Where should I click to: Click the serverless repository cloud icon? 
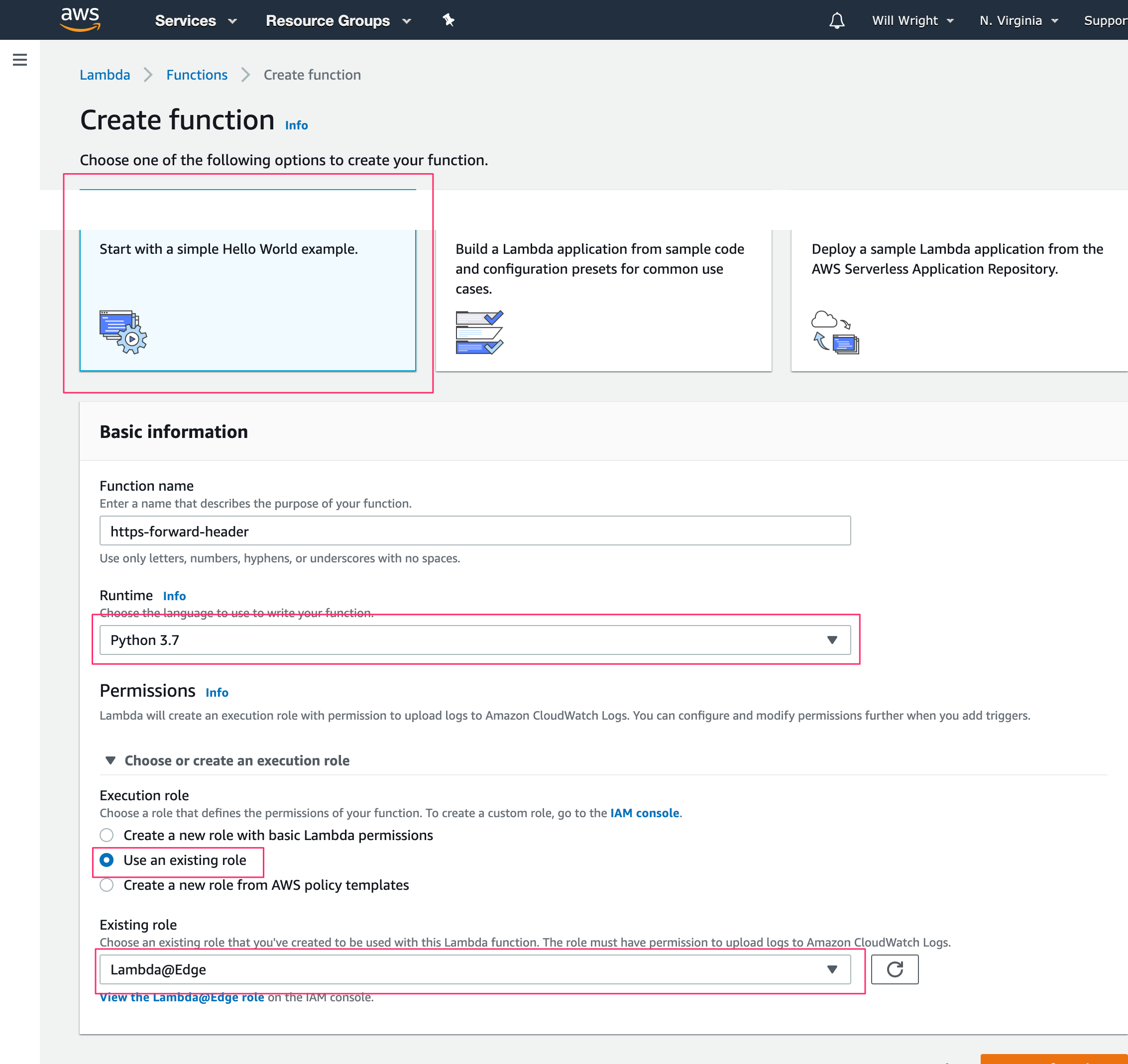[835, 332]
